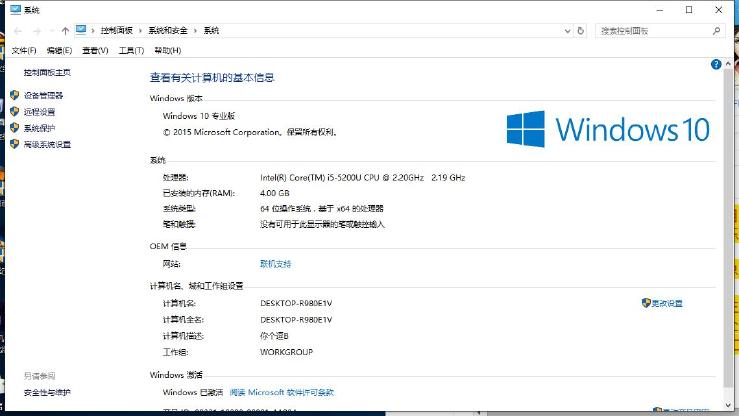Click the shield icon beside 远程设置
Image resolution: width=739 pixels, height=416 pixels.
[15, 112]
